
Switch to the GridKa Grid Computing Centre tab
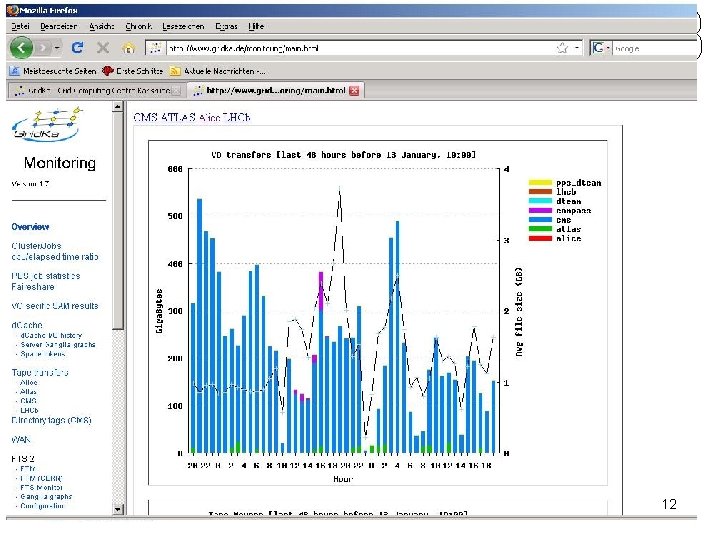(96, 90)
